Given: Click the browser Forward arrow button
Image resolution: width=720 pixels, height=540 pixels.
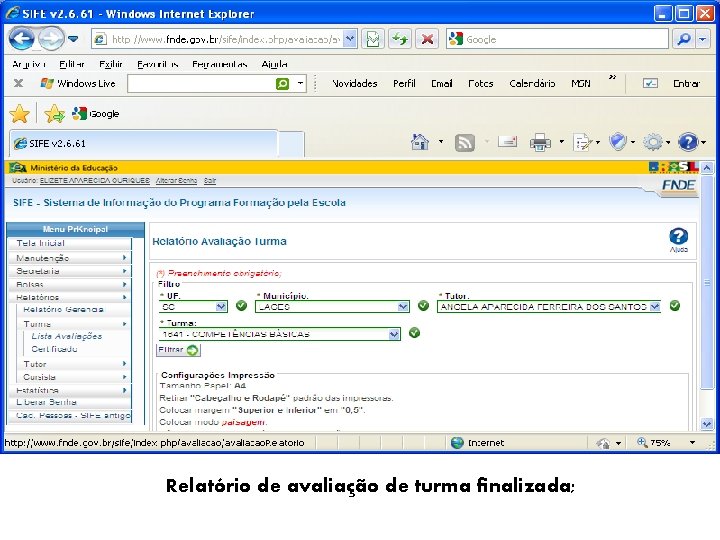Looking at the screenshot, I should pos(51,39).
